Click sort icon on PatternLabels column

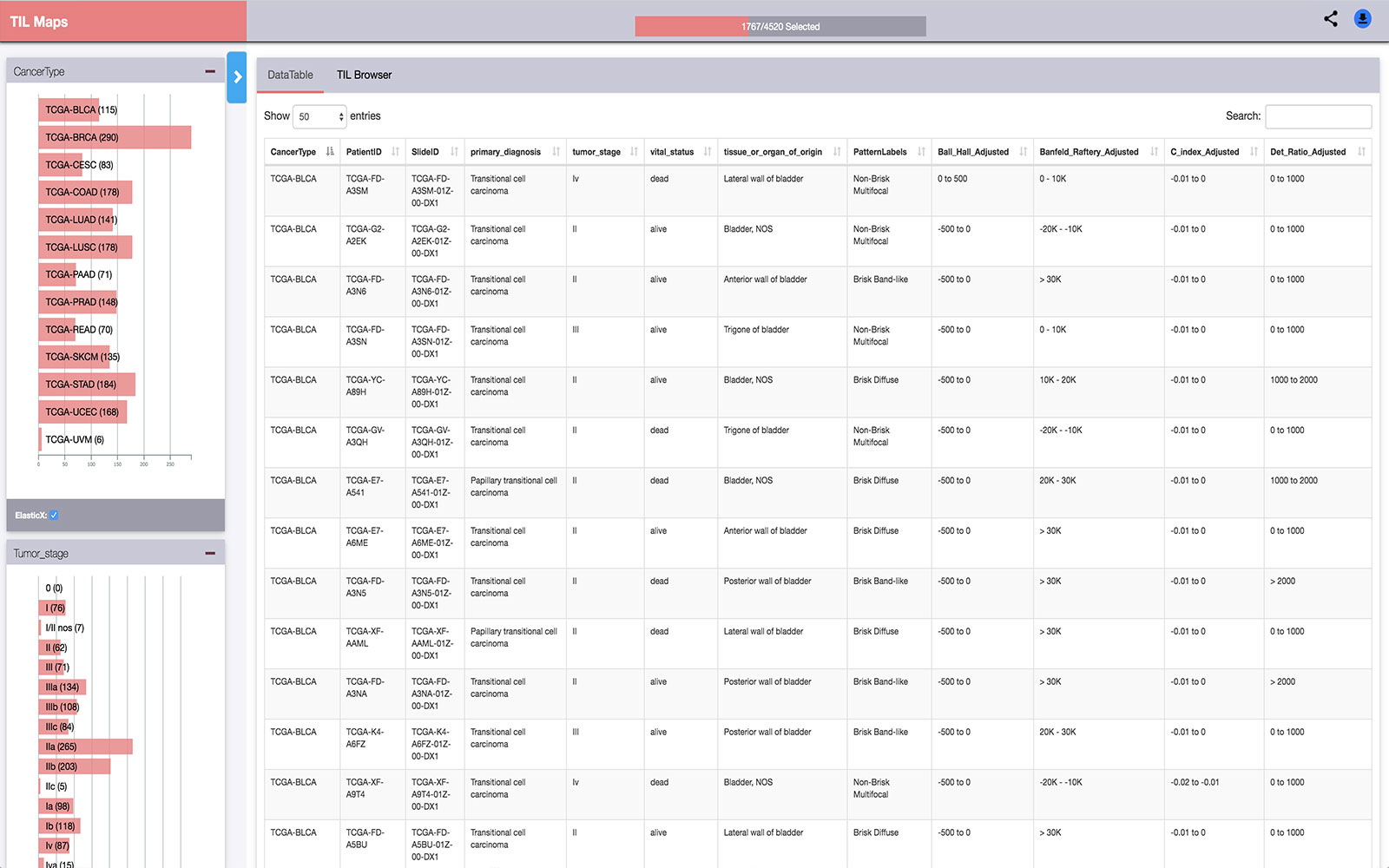[x=921, y=152]
